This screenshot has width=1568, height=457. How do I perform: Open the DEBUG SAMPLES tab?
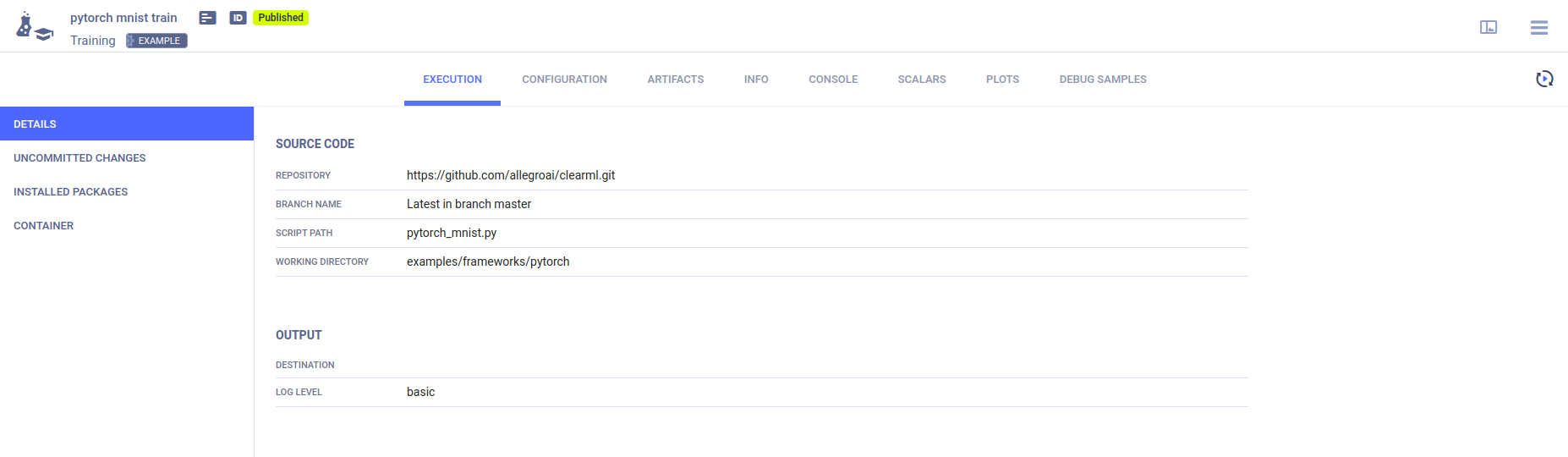coord(1102,80)
